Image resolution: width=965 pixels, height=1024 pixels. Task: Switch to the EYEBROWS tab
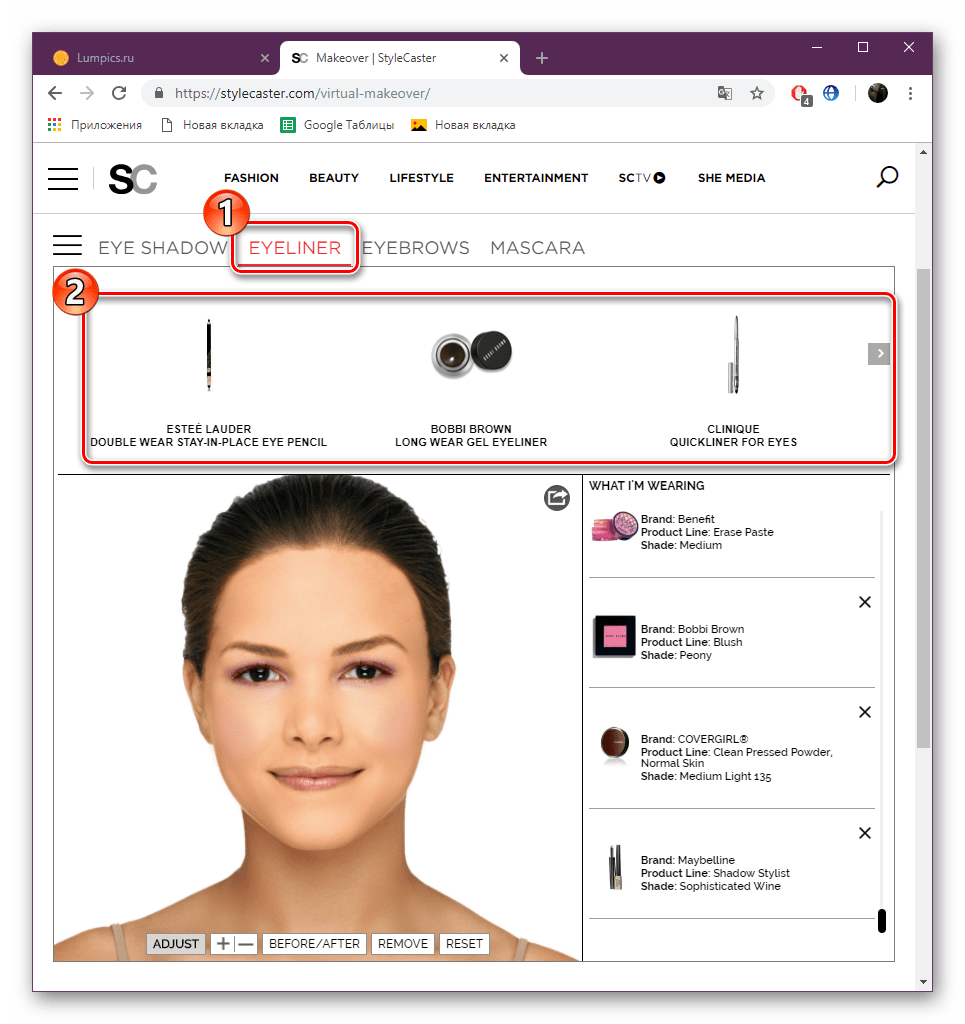point(416,248)
